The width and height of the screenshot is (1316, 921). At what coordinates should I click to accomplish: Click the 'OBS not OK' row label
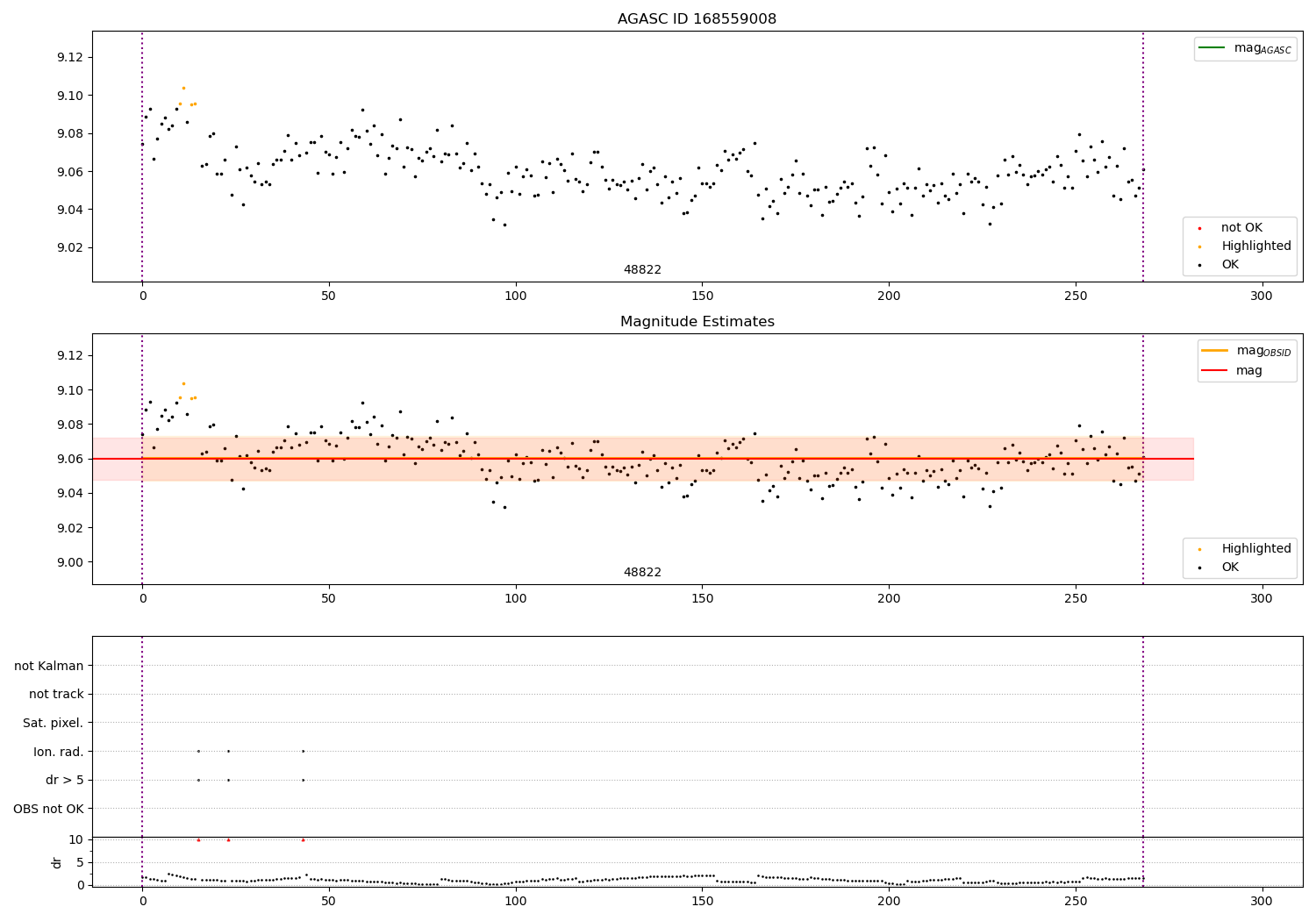pyautogui.click(x=48, y=810)
